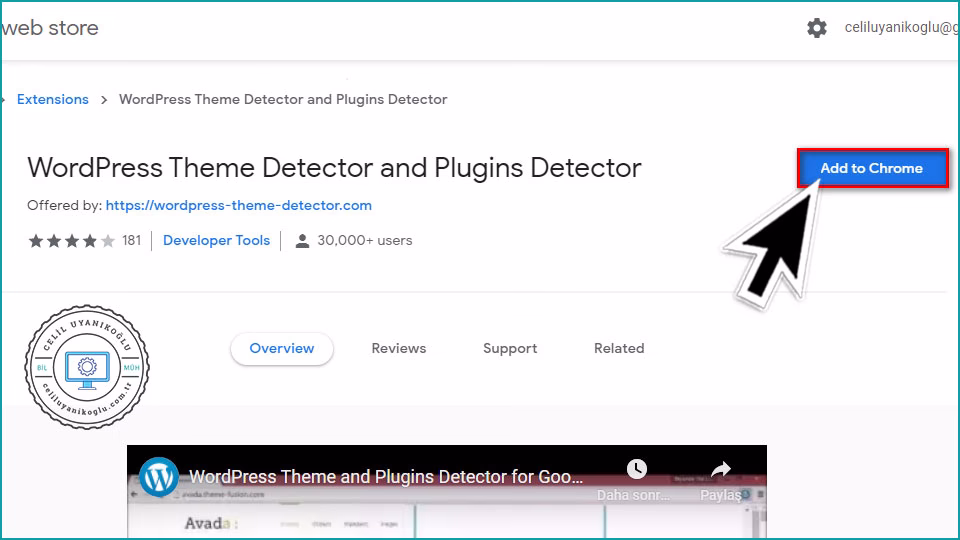The height and width of the screenshot is (540, 960).
Task: Click the video Share arrow icon
Action: coord(721,470)
